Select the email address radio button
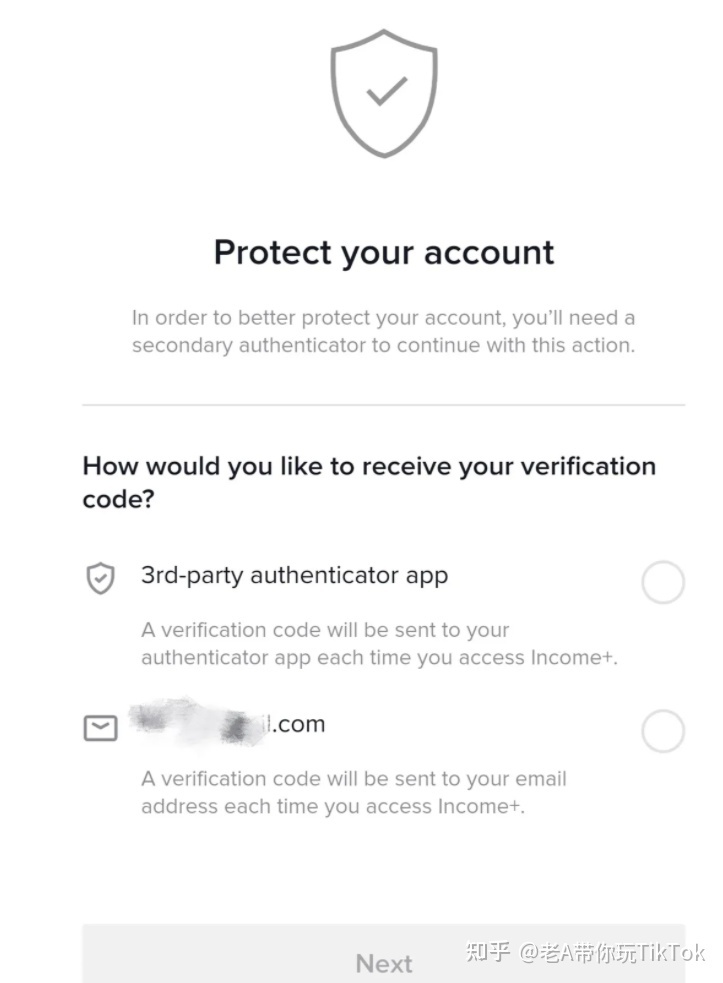The width and height of the screenshot is (723, 983). (662, 732)
